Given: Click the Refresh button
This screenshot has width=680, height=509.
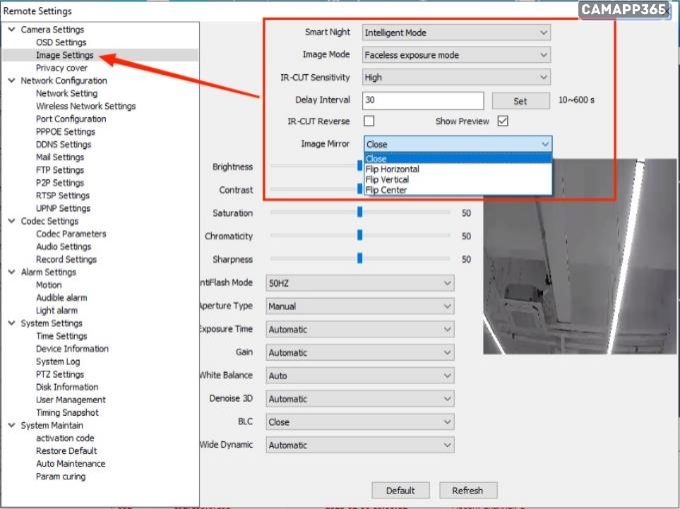Looking at the screenshot, I should [467, 491].
